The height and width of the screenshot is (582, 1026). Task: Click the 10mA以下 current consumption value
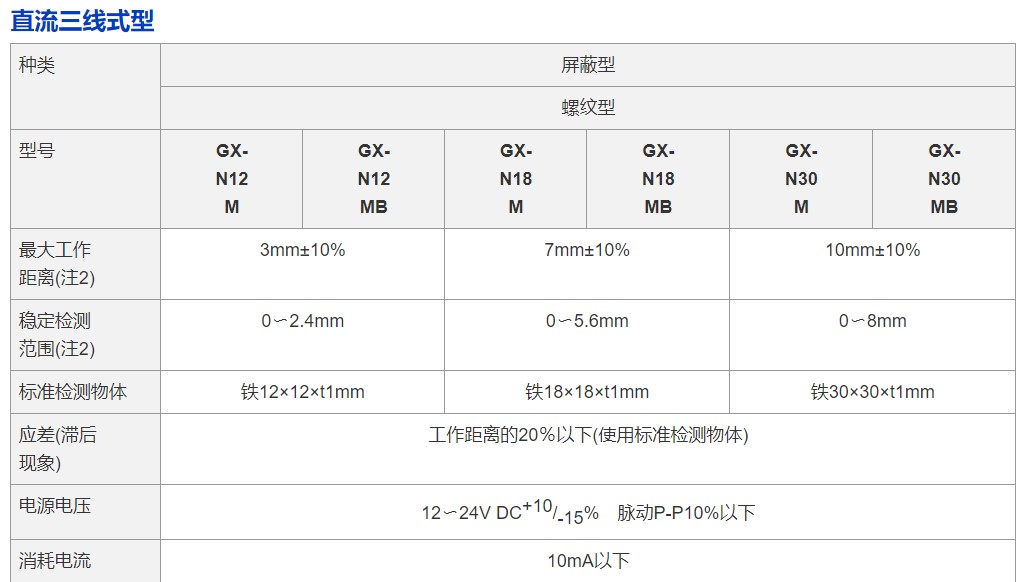pyautogui.click(x=588, y=561)
